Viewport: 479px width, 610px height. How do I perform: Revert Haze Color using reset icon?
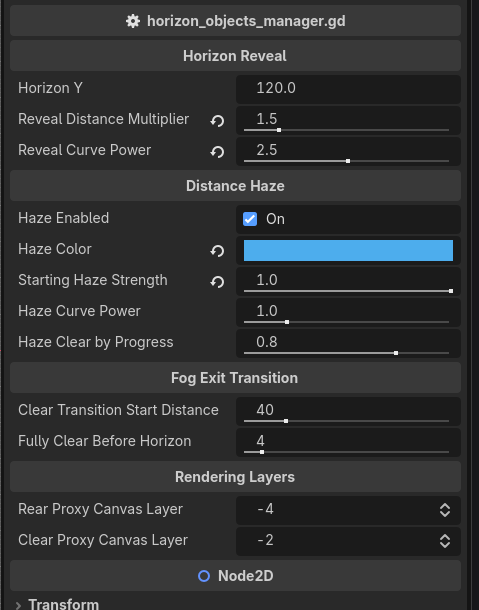(x=218, y=251)
